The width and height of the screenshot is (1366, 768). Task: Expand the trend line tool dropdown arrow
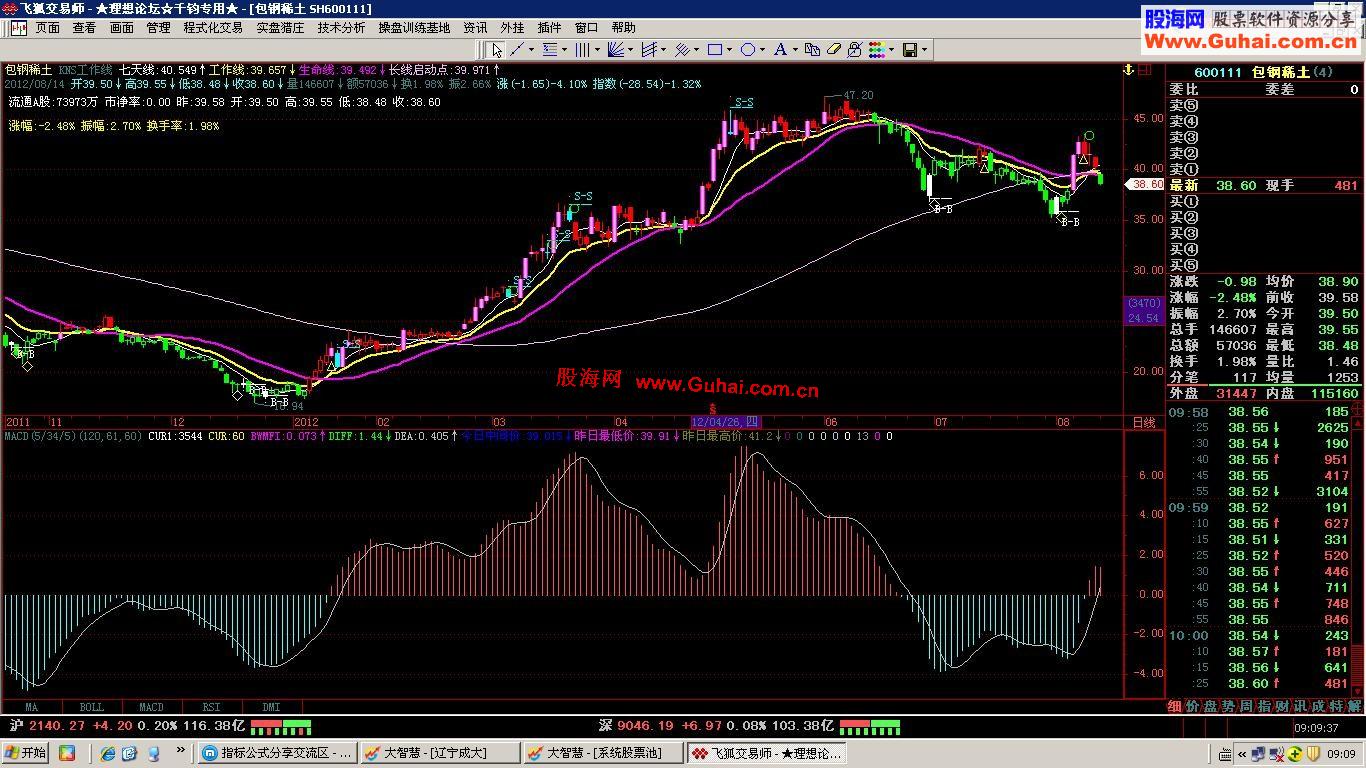click(531, 49)
